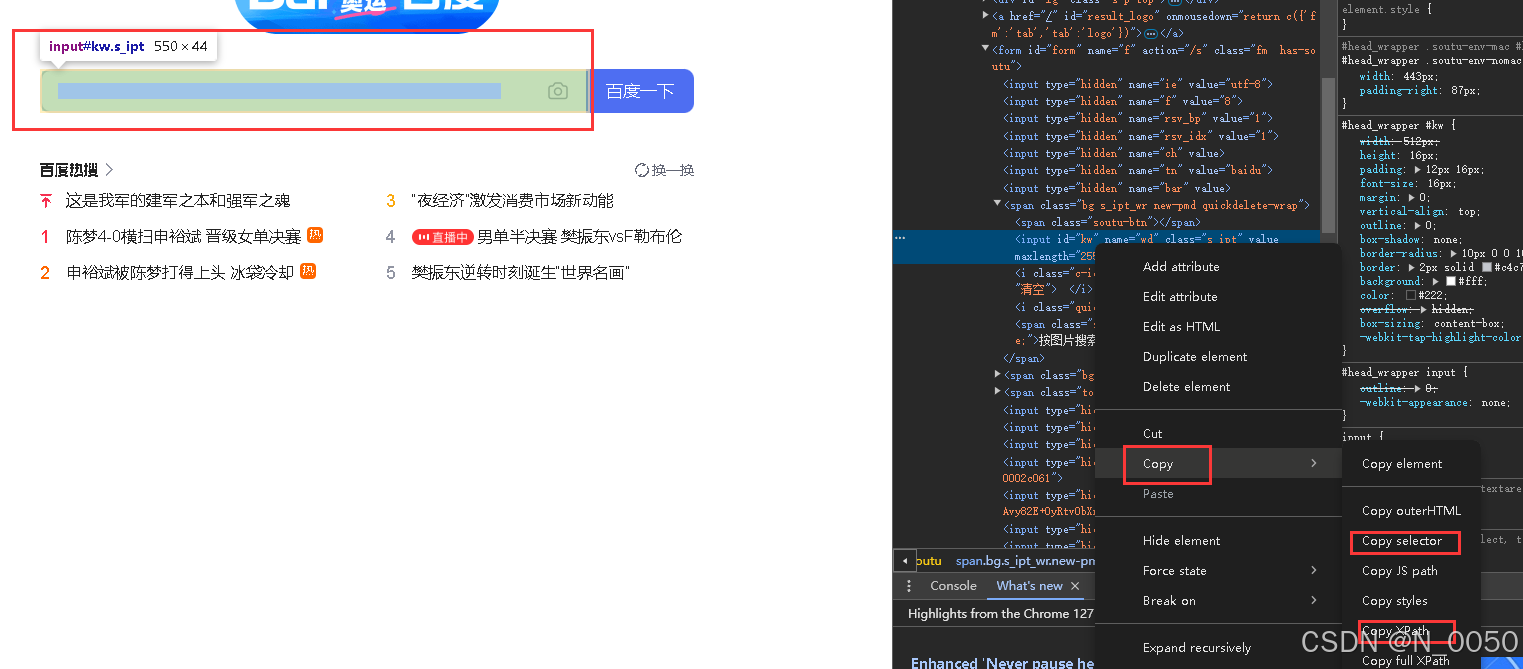
Task: Click the breadcrumb scroll-left arrow
Action: coord(904,561)
